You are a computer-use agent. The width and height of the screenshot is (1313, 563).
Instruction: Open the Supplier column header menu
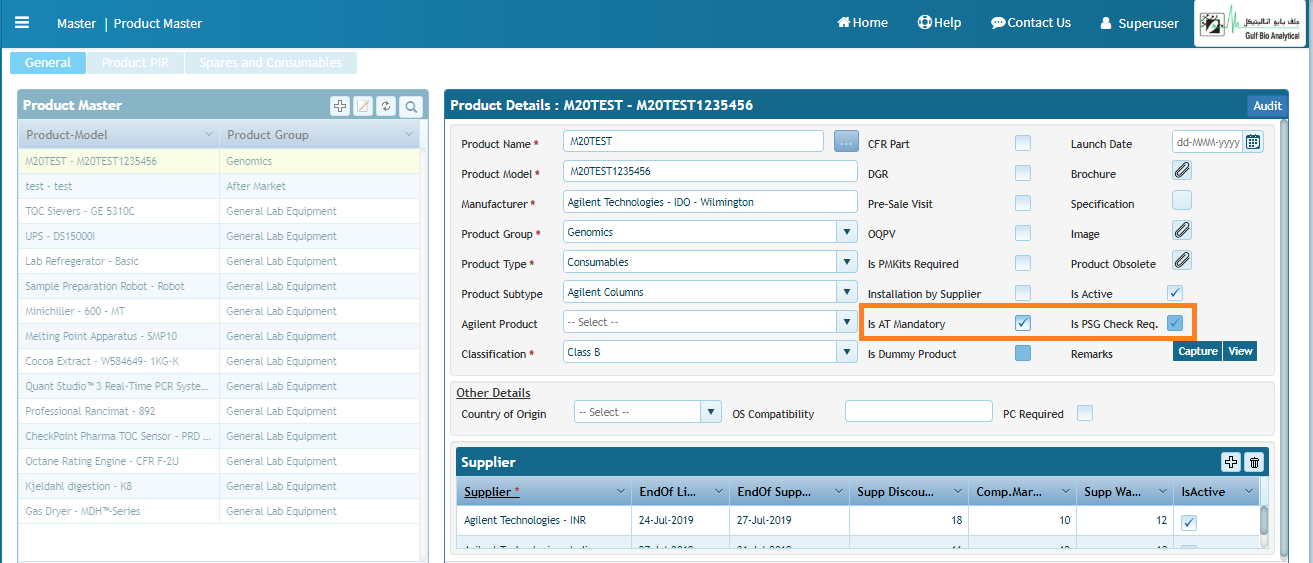click(x=619, y=492)
